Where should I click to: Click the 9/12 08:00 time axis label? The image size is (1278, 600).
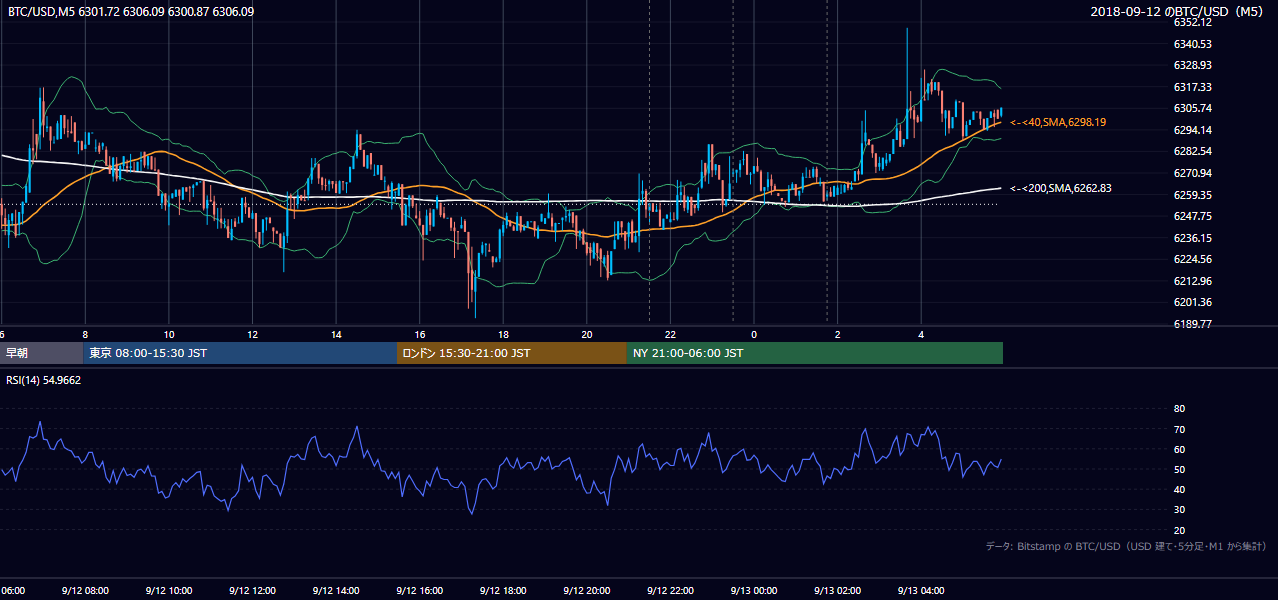coord(84,591)
